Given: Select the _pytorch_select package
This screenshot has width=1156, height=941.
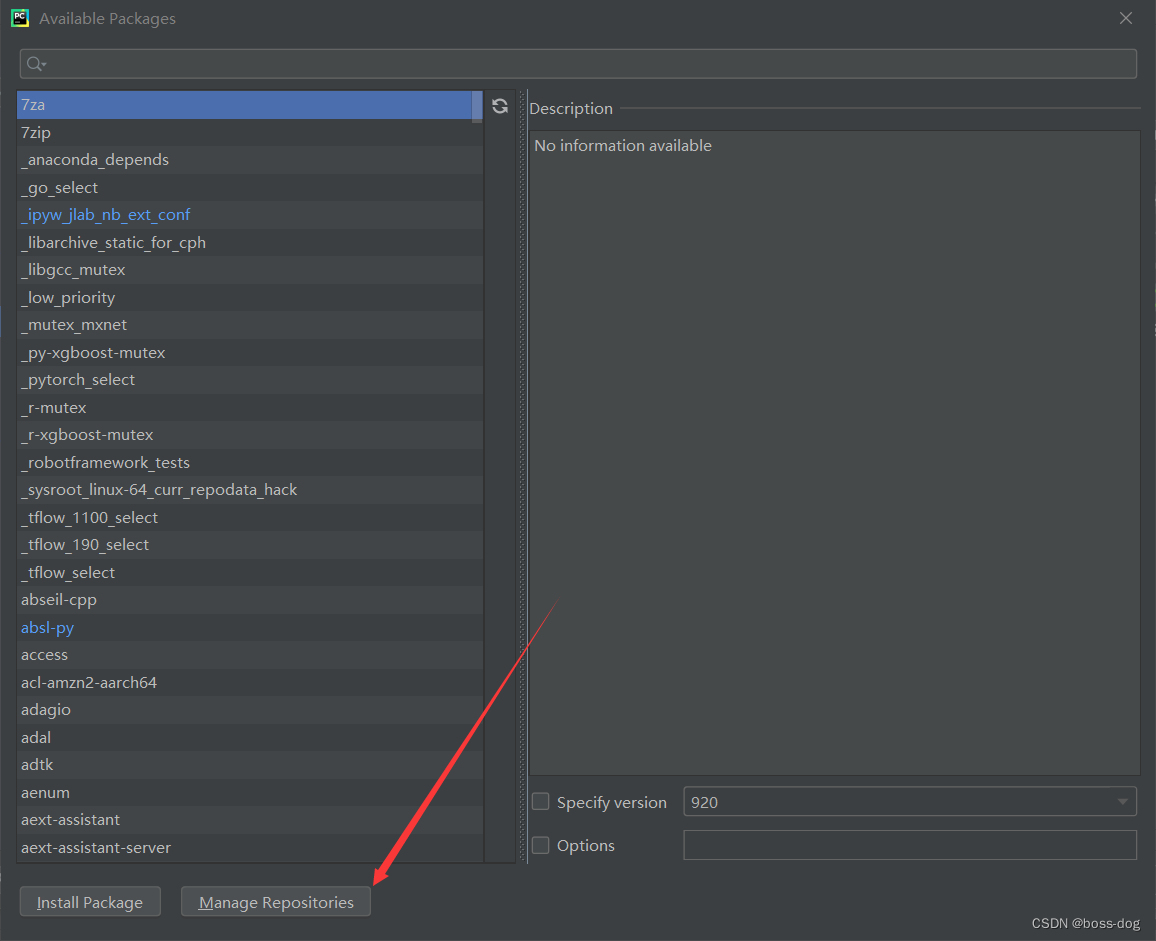Looking at the screenshot, I should (x=78, y=379).
